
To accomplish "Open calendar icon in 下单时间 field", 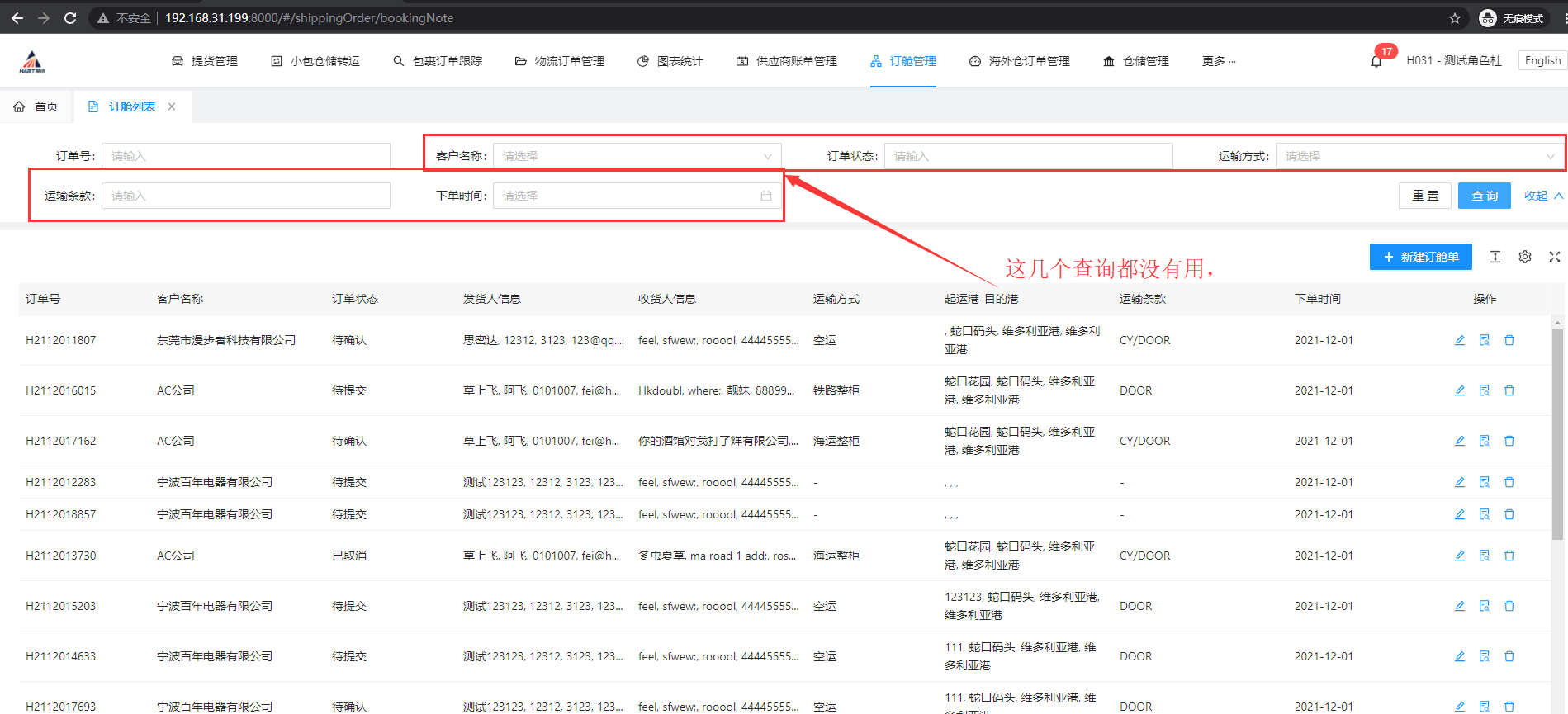I will pyautogui.click(x=766, y=196).
